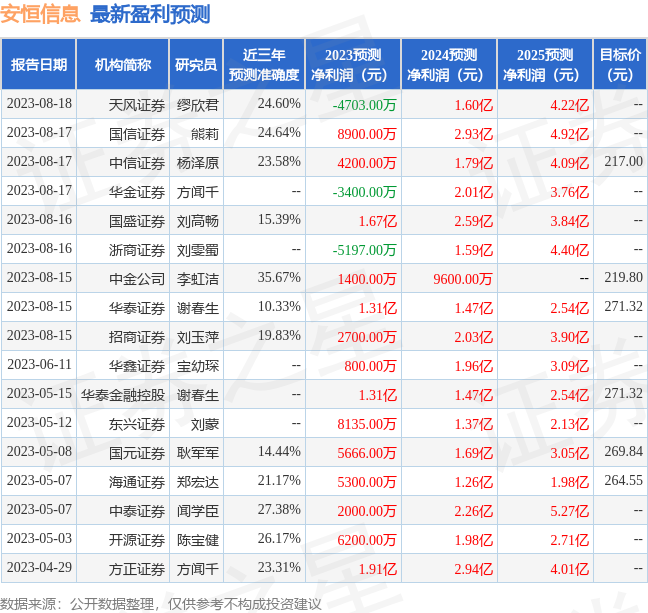The width and height of the screenshot is (648, 613).
Task: Select the 目标价 column header
Action: [620, 64]
